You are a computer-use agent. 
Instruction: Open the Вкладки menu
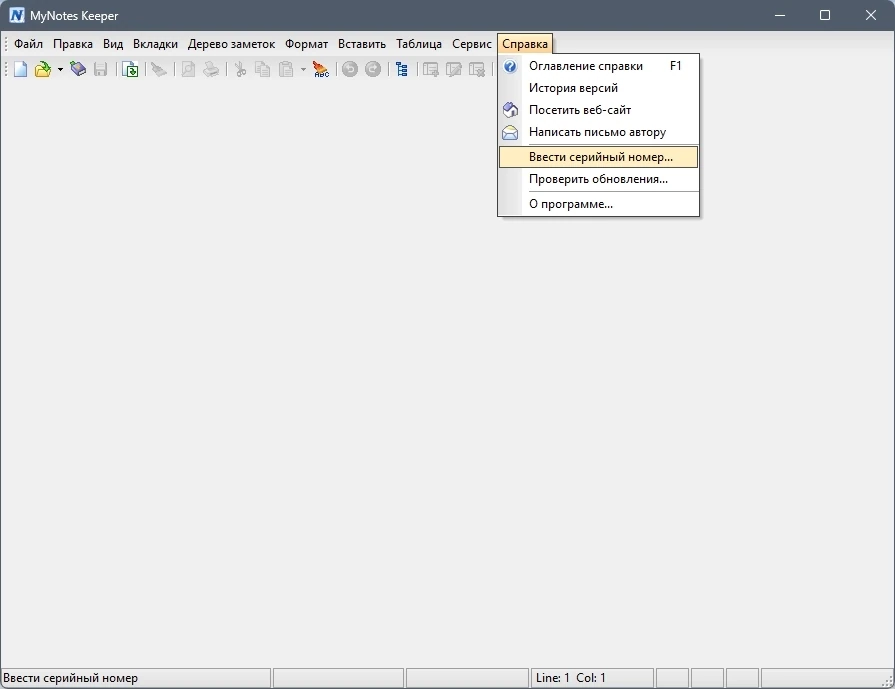point(155,44)
